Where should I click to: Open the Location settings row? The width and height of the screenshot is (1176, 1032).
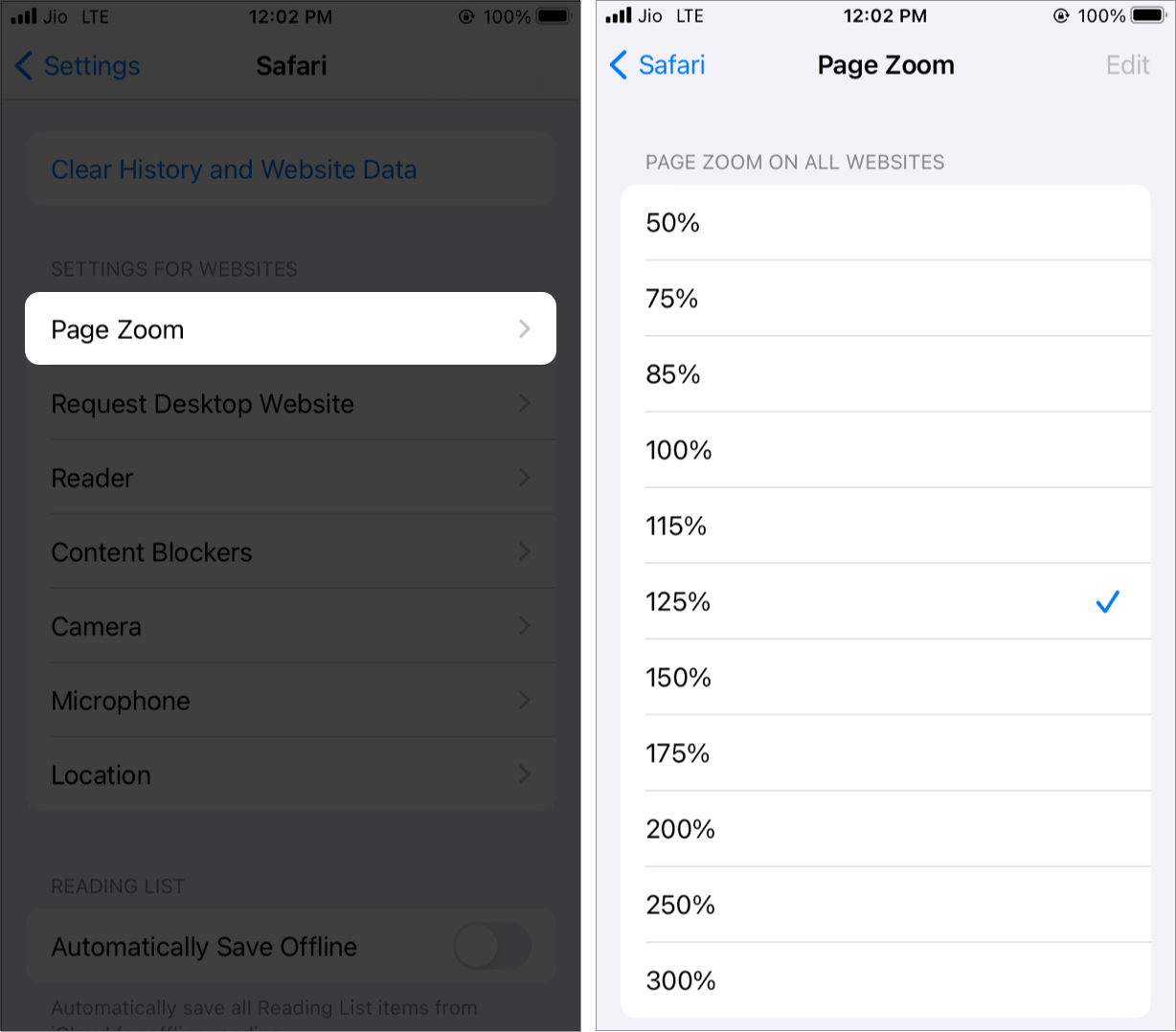[291, 774]
